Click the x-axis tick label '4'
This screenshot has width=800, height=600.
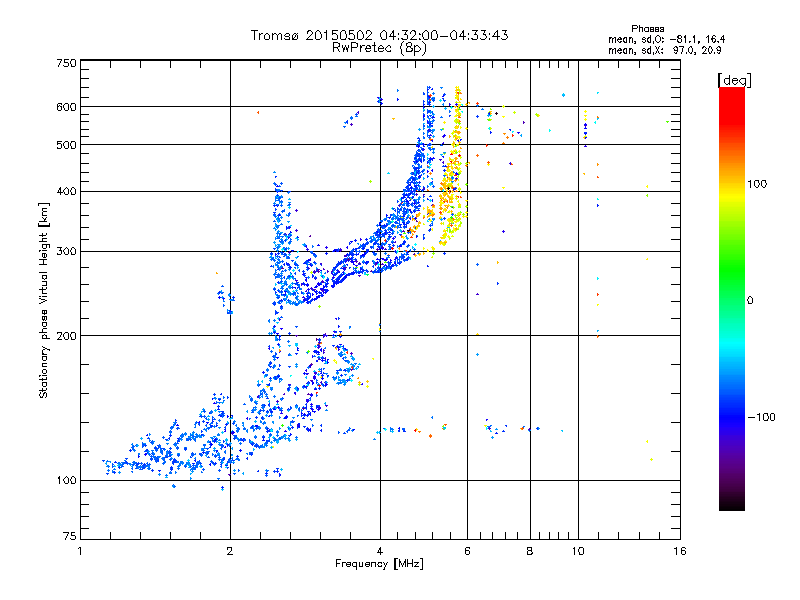[380, 551]
